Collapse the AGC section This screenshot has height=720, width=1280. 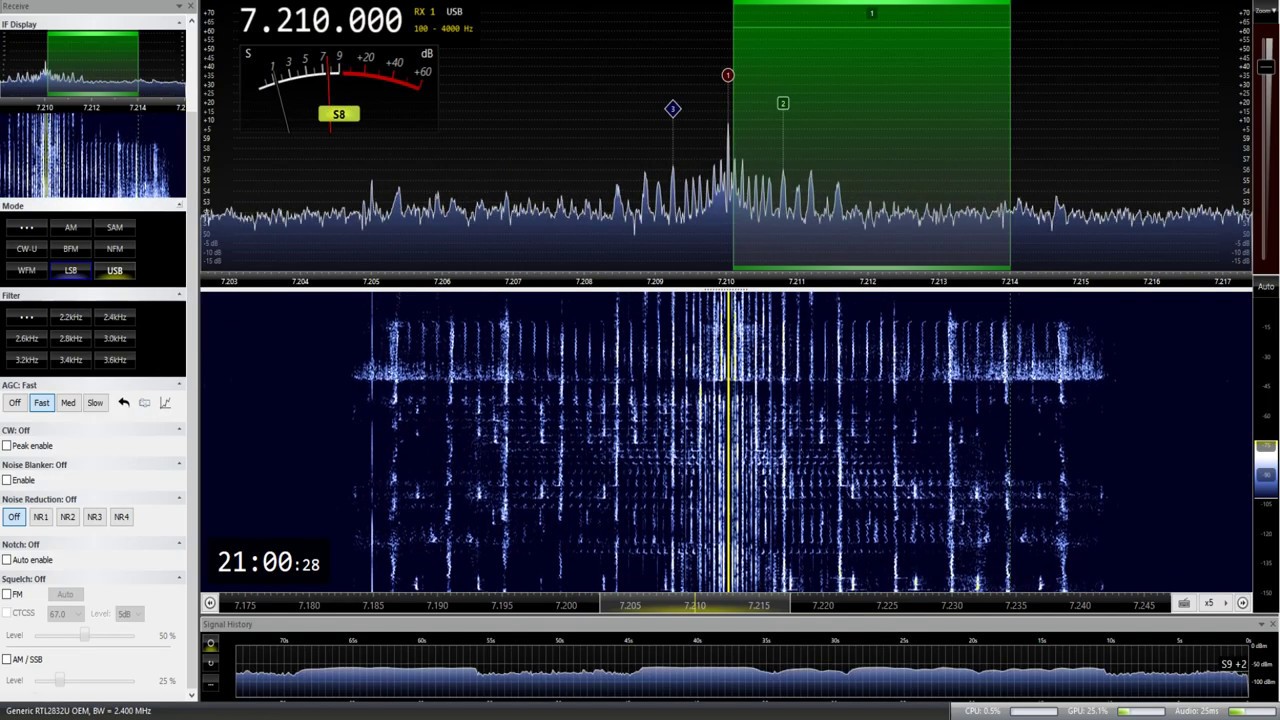pyautogui.click(x=180, y=385)
